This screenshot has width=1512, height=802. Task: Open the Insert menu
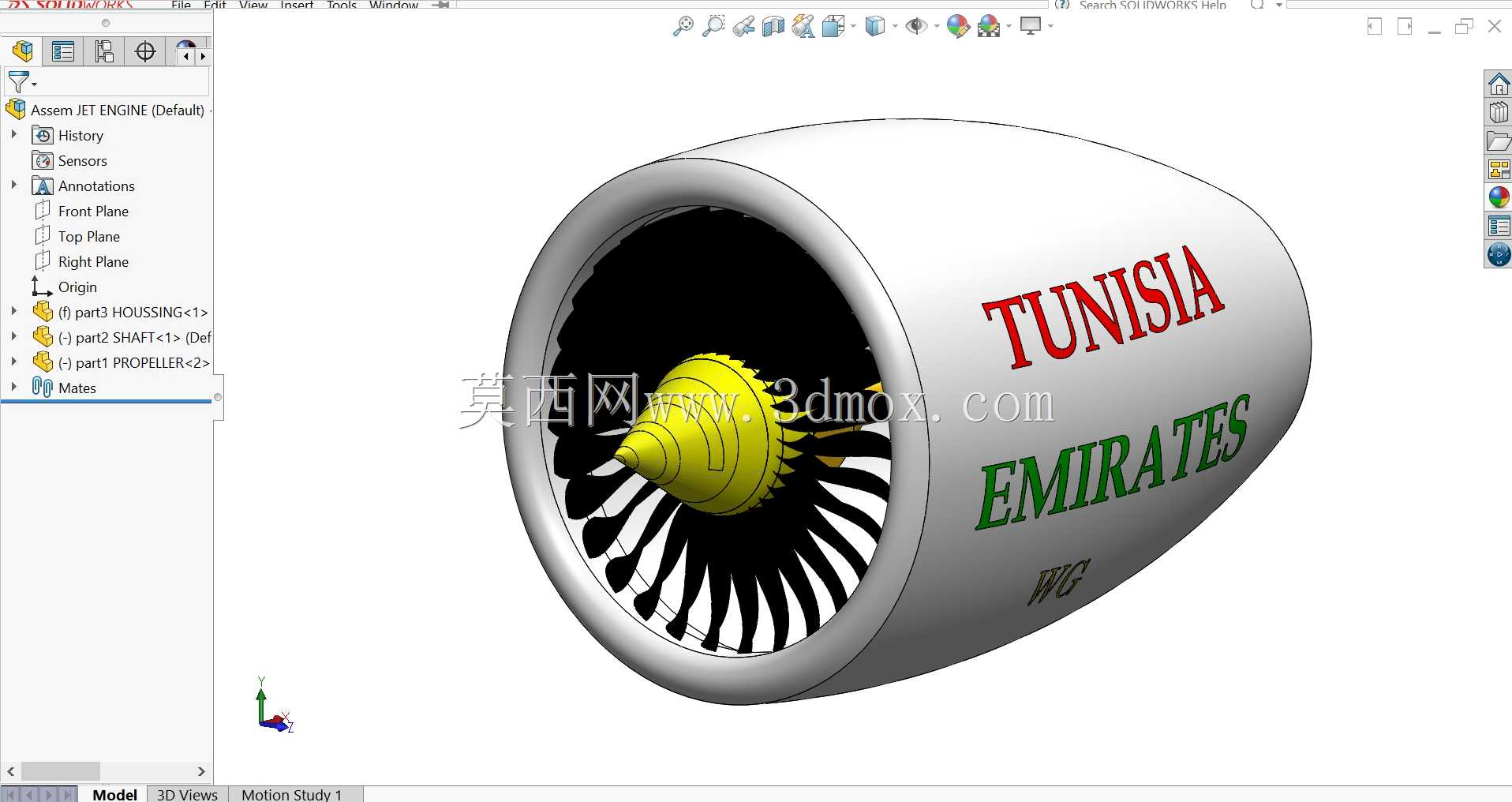[x=297, y=5]
